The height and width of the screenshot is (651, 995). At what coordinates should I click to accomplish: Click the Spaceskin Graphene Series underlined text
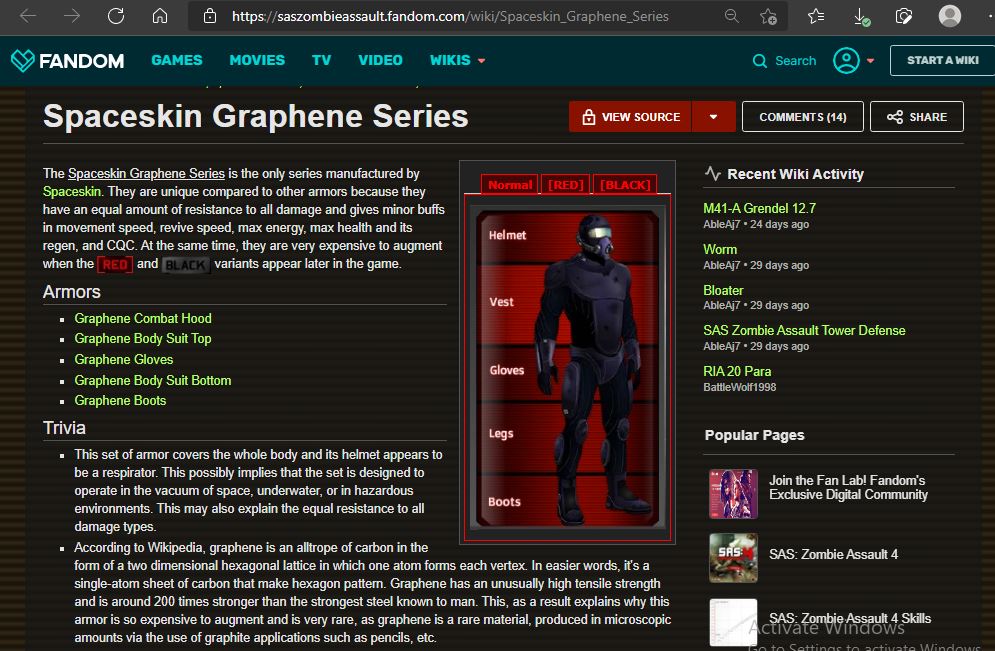pyautogui.click(x=146, y=173)
